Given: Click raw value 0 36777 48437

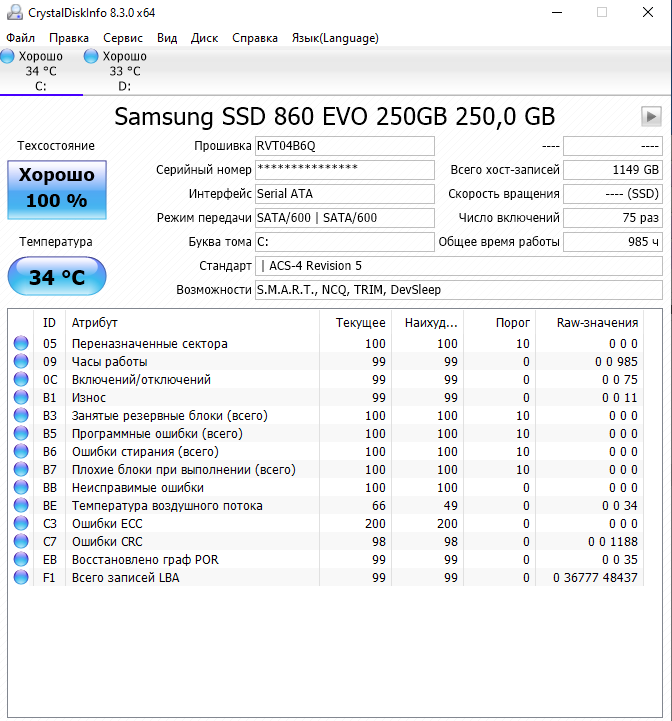Looking at the screenshot, I should (x=595, y=577).
